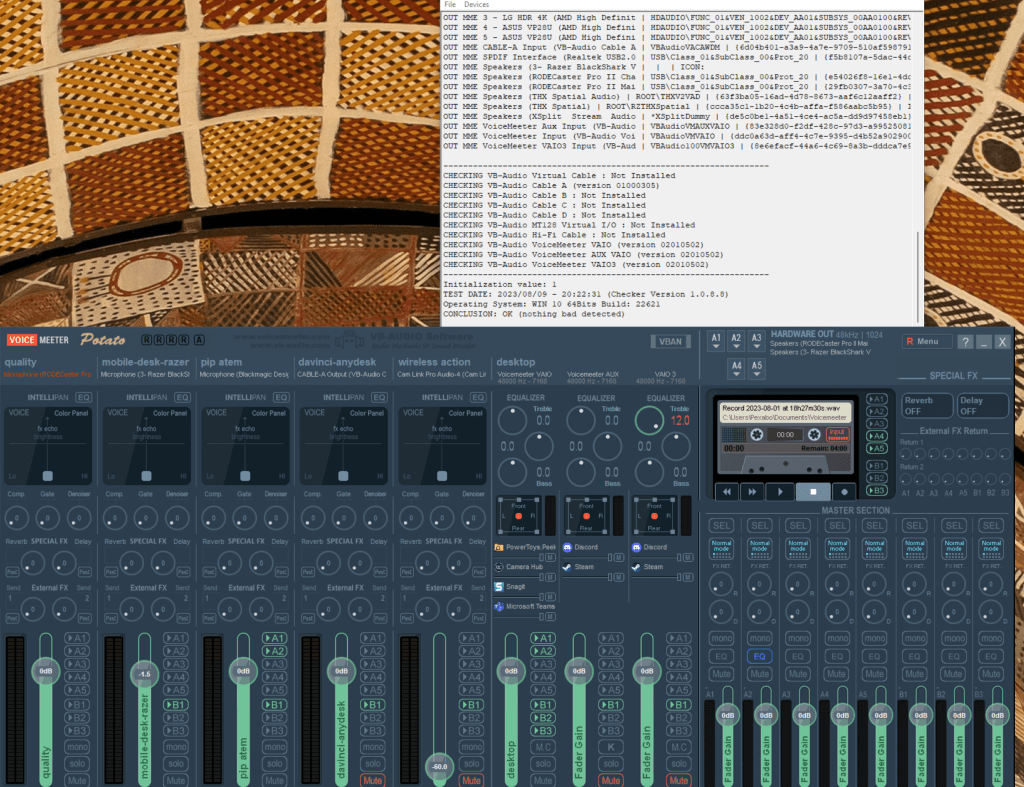Click the Camera Hub app icon
The height and width of the screenshot is (787, 1024).
[499, 567]
